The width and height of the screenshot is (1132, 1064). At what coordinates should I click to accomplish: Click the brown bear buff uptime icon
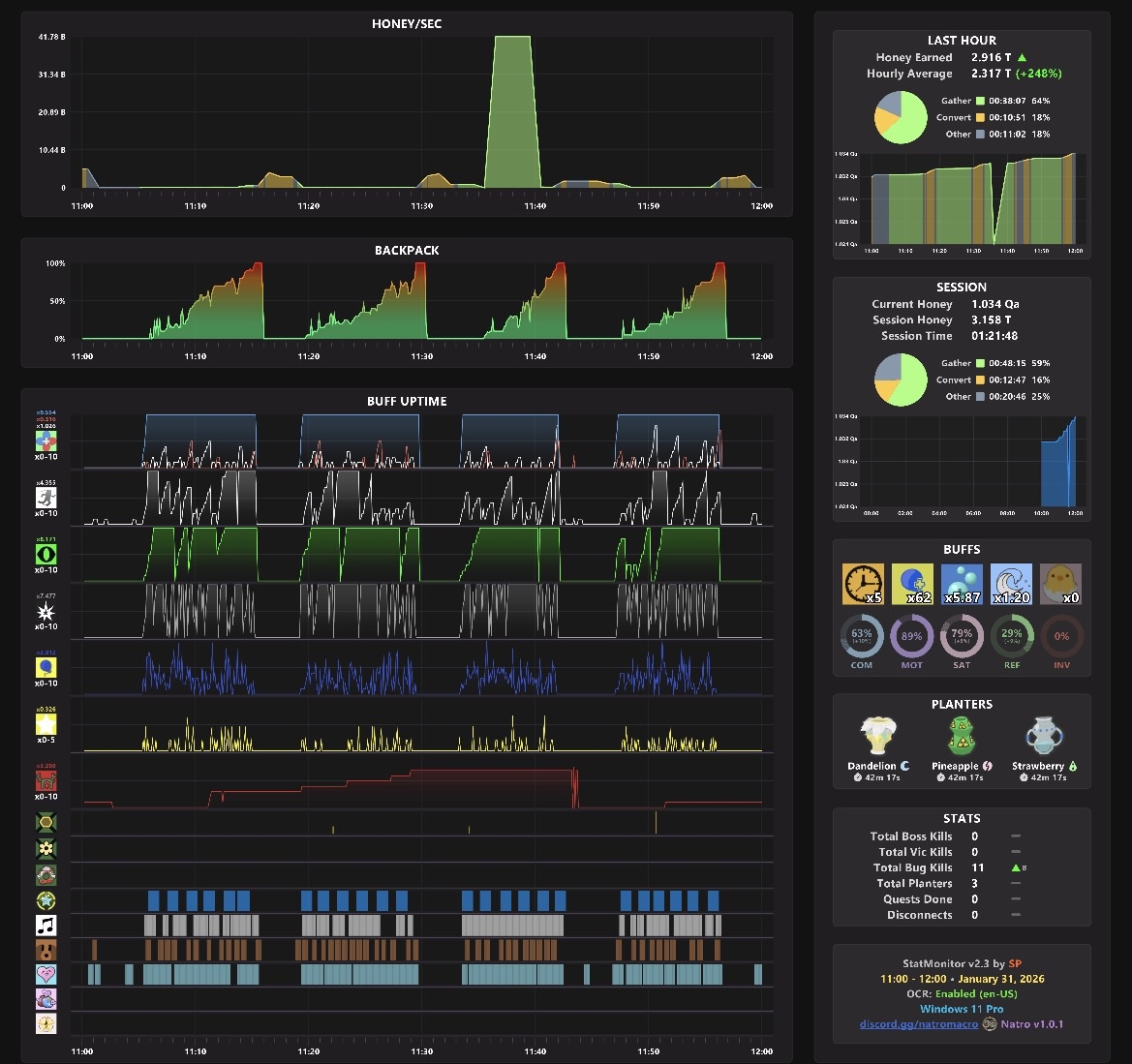point(46,950)
